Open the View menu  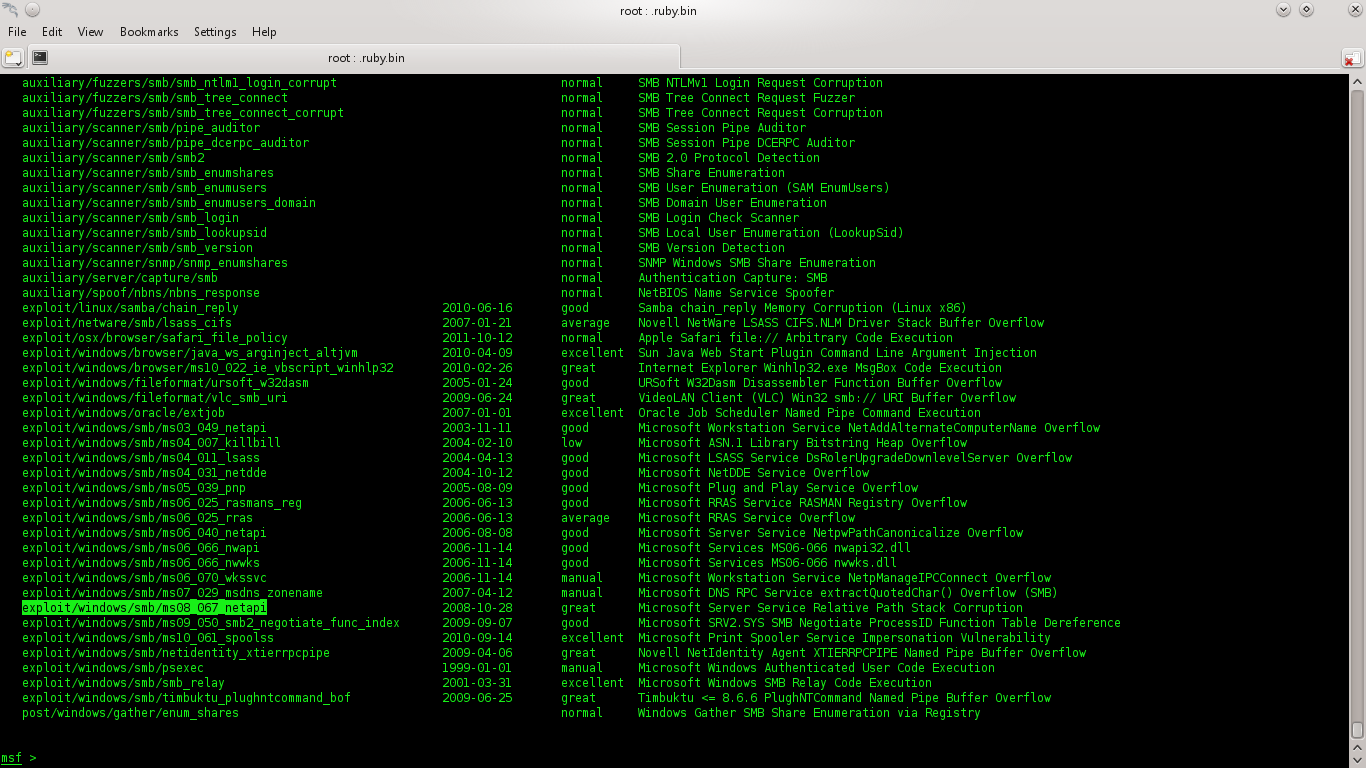pyautogui.click(x=91, y=32)
